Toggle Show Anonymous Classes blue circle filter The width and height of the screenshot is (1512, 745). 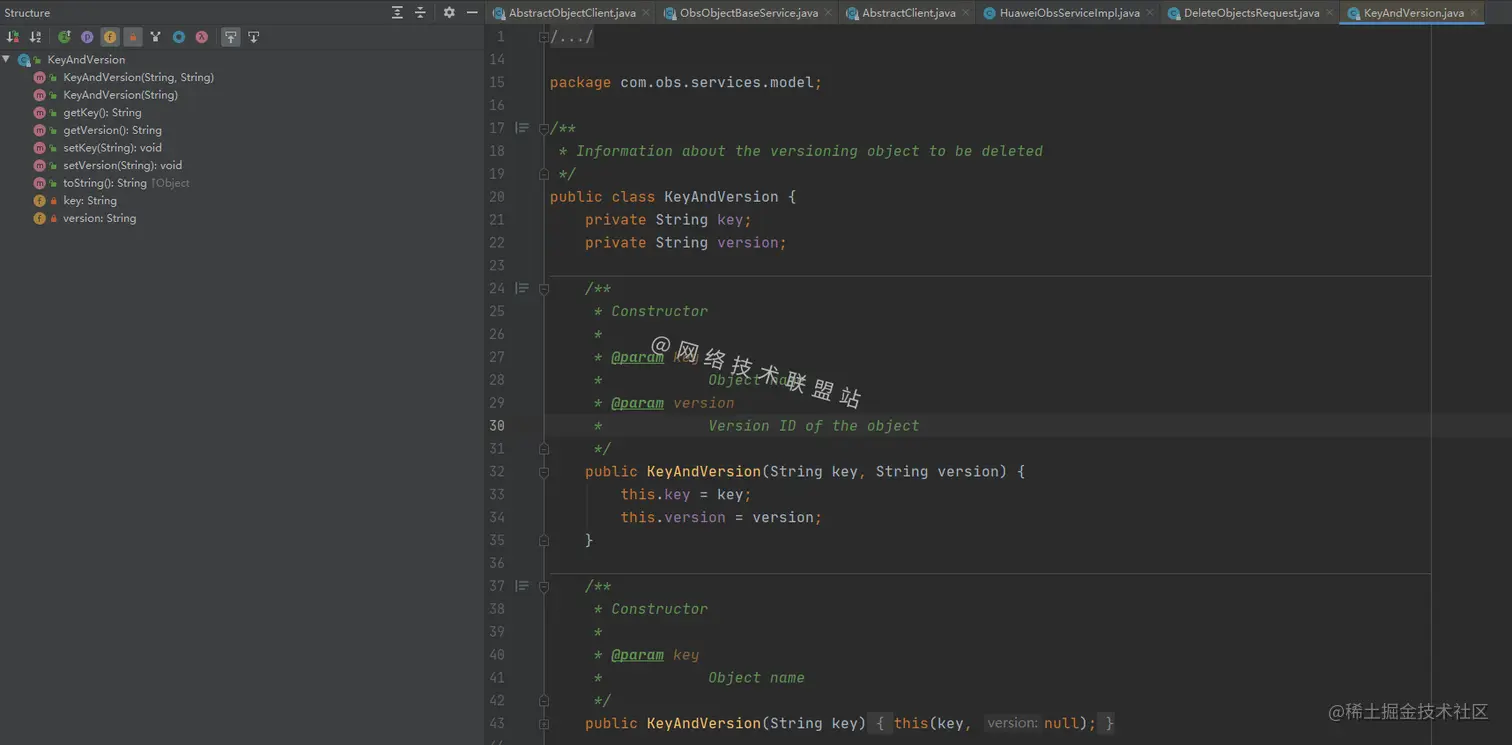[179, 37]
